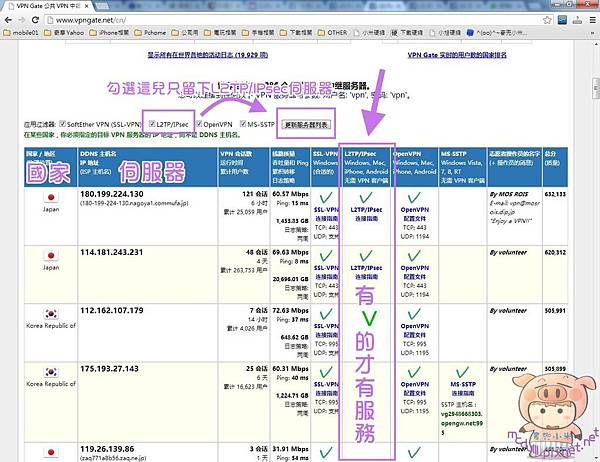This screenshot has width=600, height=462.
Task: Reload the page with the refresh icon
Action: tap(35, 20)
